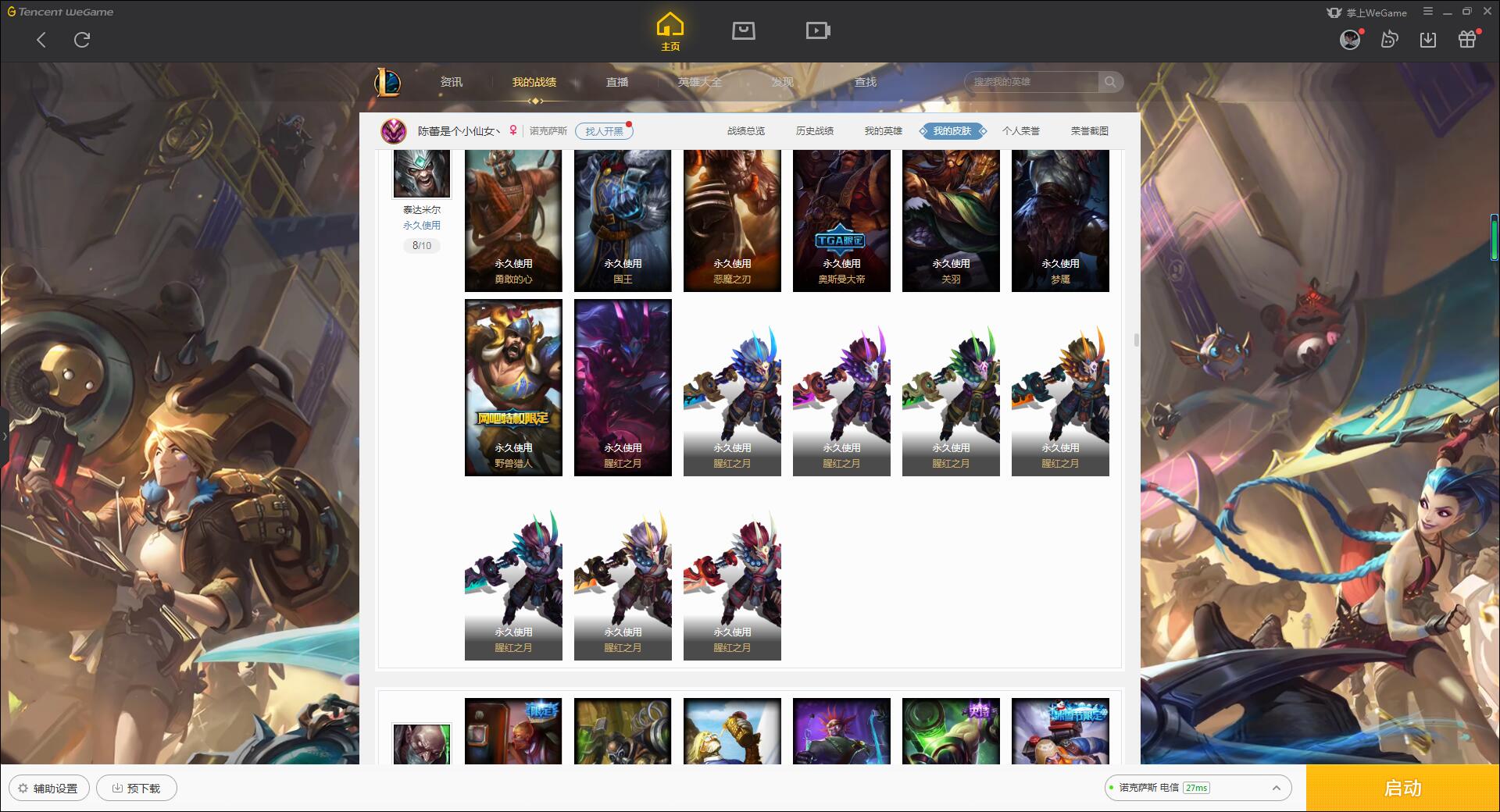
Task: Open the 掌上WeGame link
Action: (x=1366, y=12)
